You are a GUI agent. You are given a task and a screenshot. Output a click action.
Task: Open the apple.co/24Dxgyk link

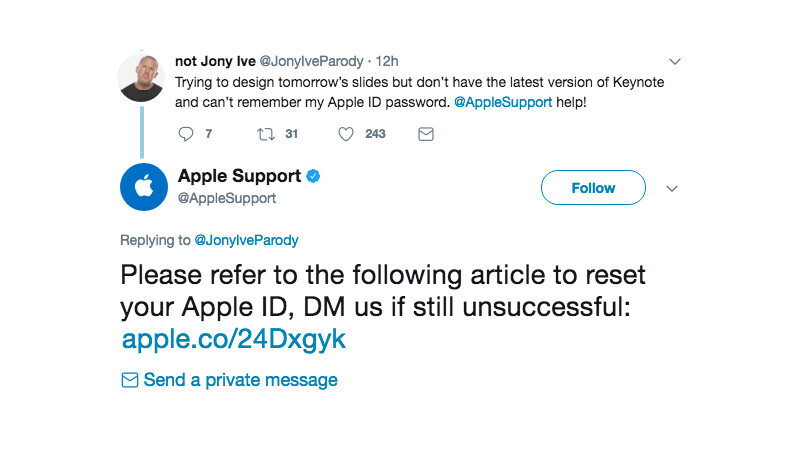(233, 338)
